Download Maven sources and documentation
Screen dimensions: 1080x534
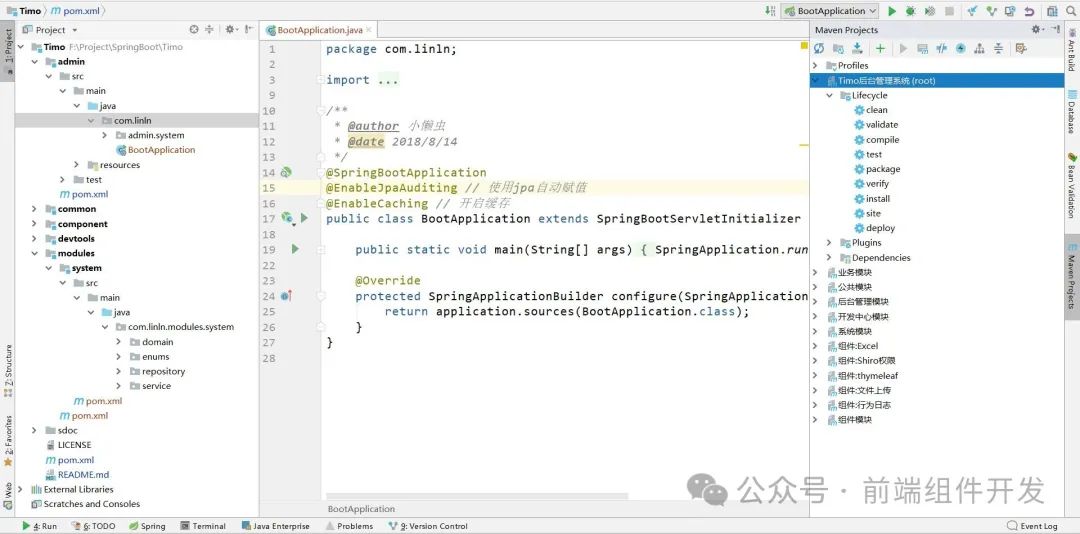(x=858, y=48)
